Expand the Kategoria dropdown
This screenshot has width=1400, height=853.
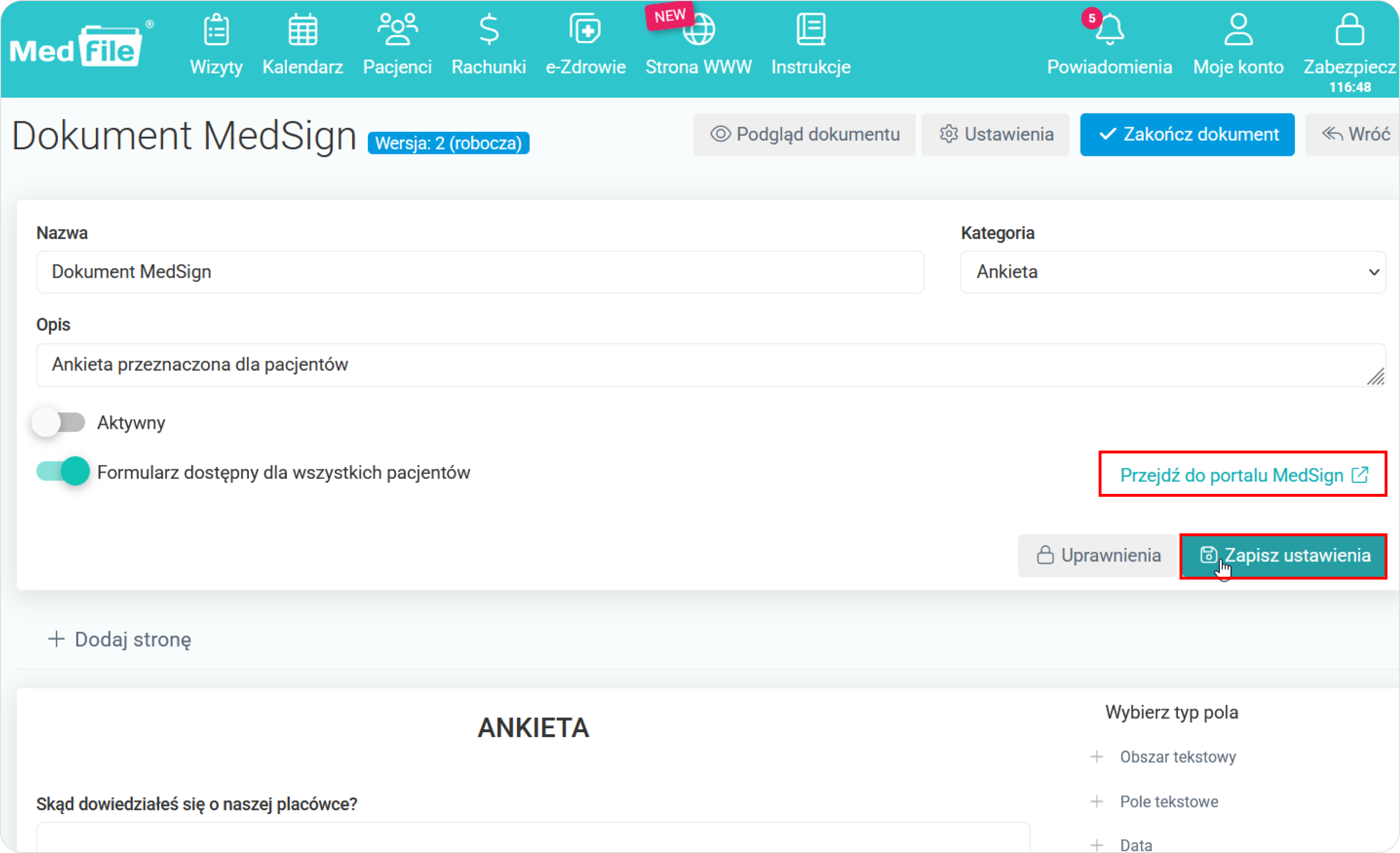(1173, 272)
